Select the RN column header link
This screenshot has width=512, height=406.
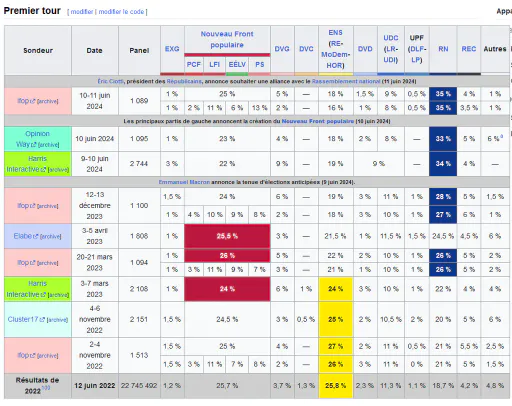click(x=443, y=49)
